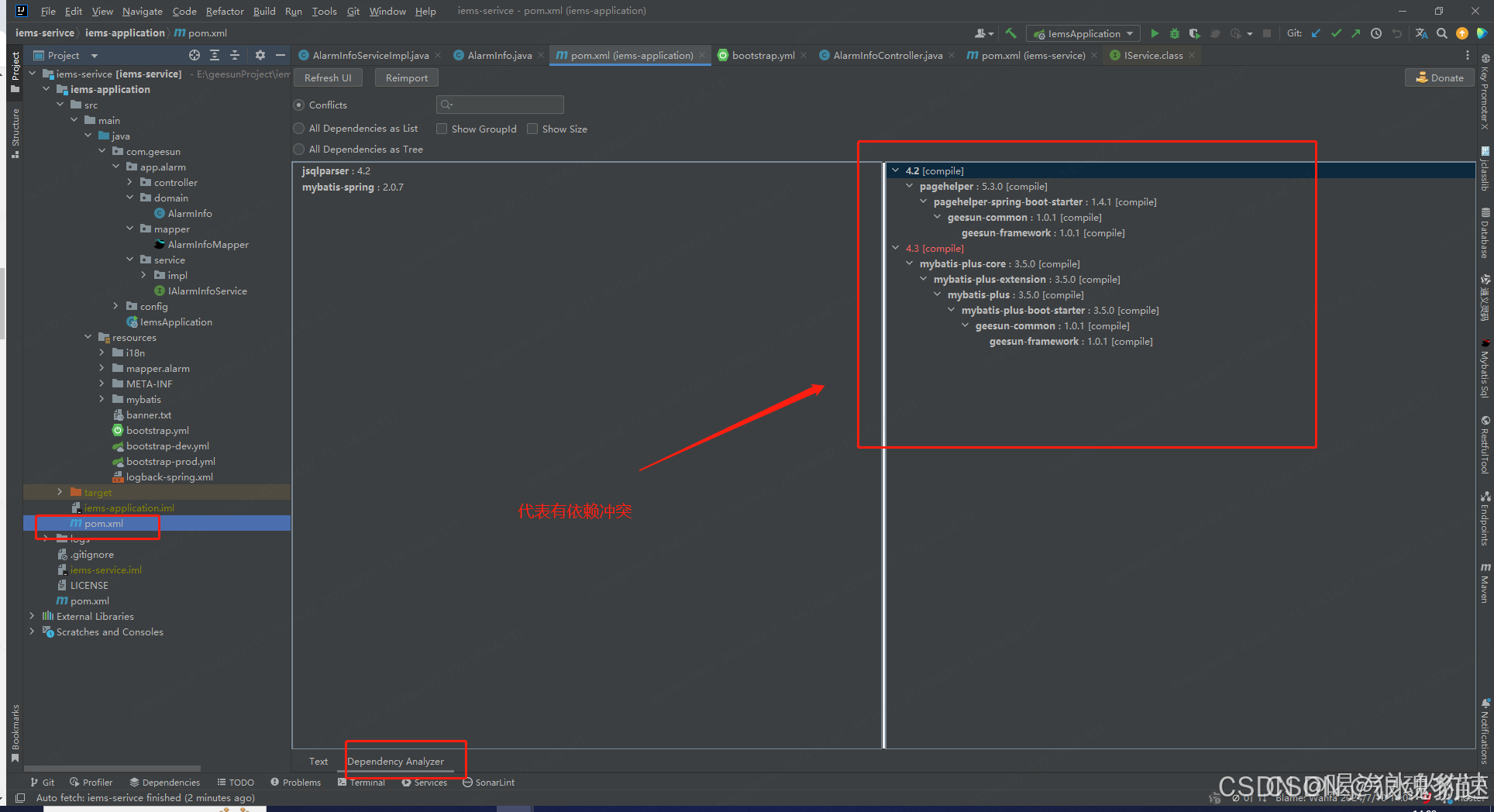Open the SonarLint tool window

point(488,783)
